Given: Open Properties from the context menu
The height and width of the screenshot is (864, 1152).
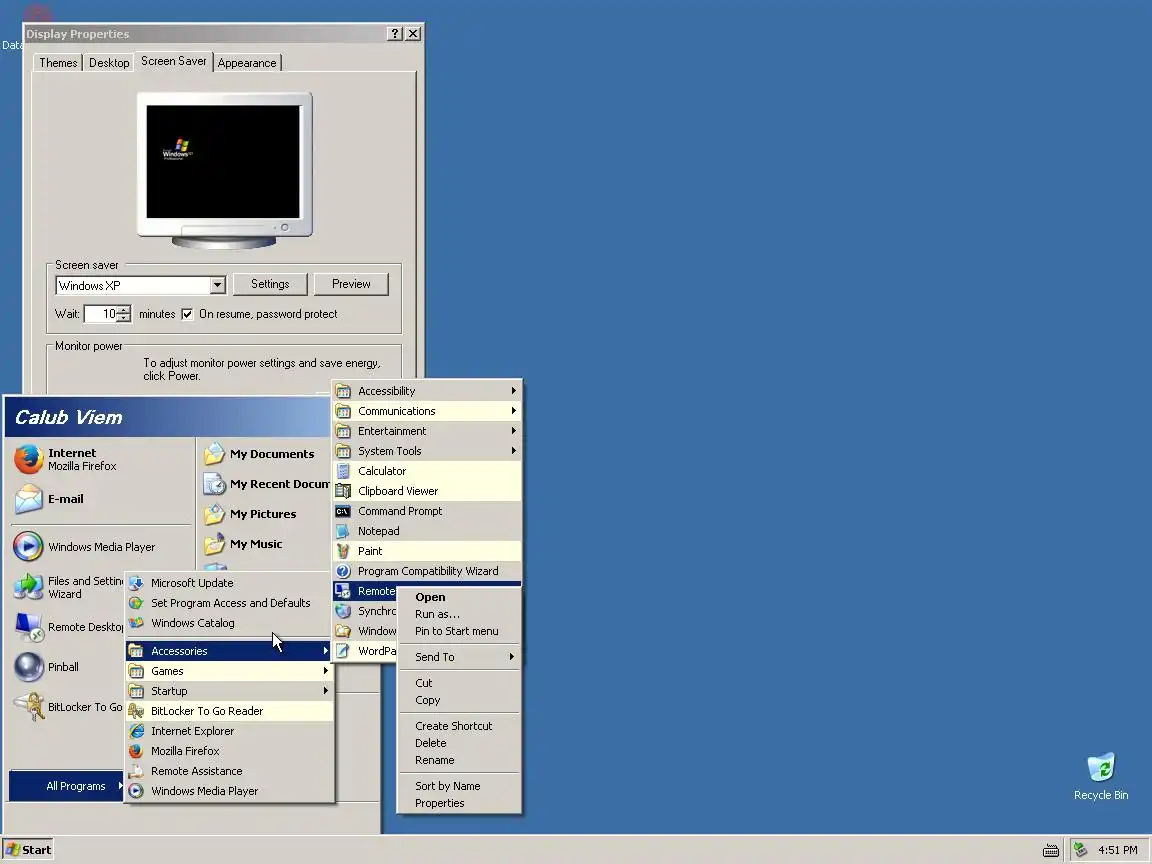Looking at the screenshot, I should click(459, 803).
